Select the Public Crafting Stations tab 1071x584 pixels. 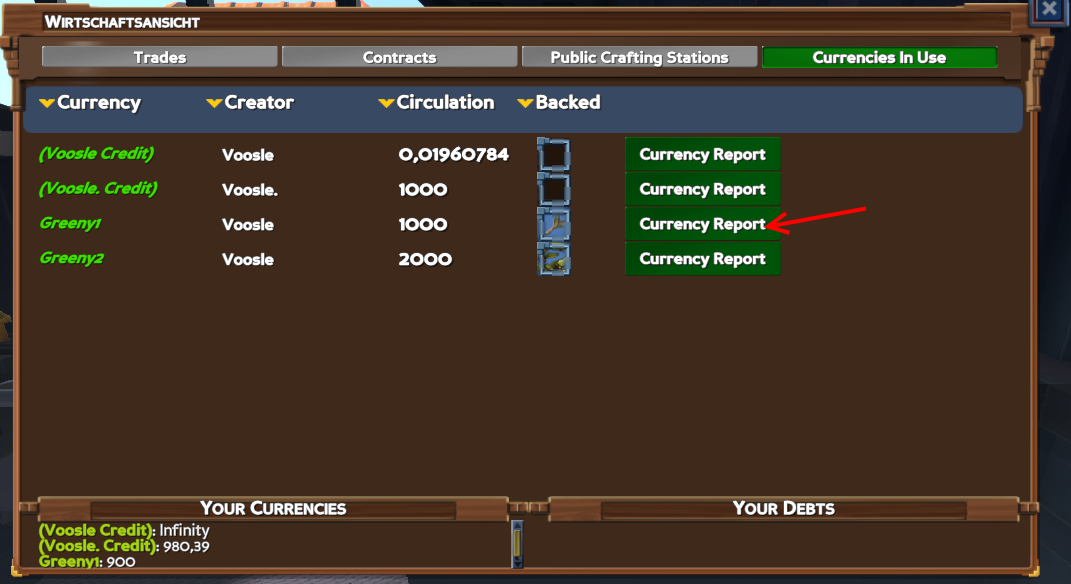pyautogui.click(x=639, y=57)
